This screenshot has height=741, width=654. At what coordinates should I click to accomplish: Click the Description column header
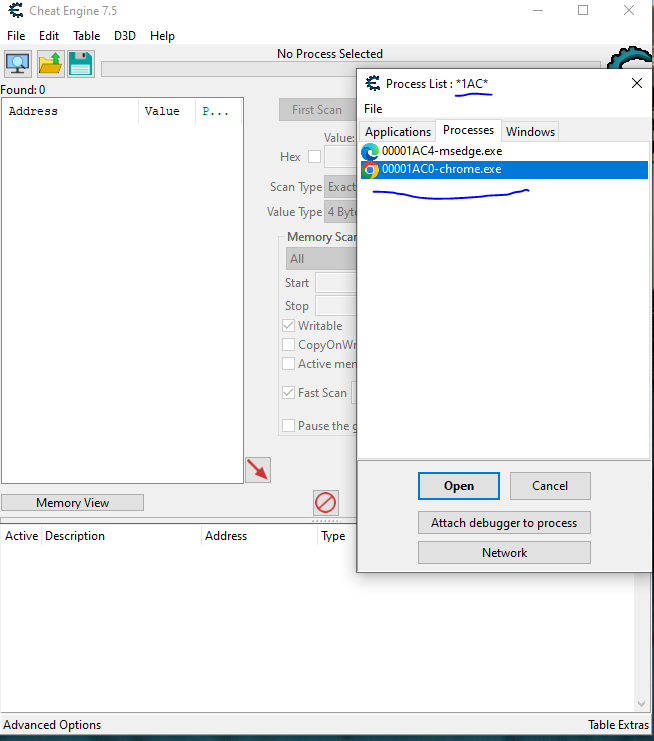pyautogui.click(x=121, y=536)
